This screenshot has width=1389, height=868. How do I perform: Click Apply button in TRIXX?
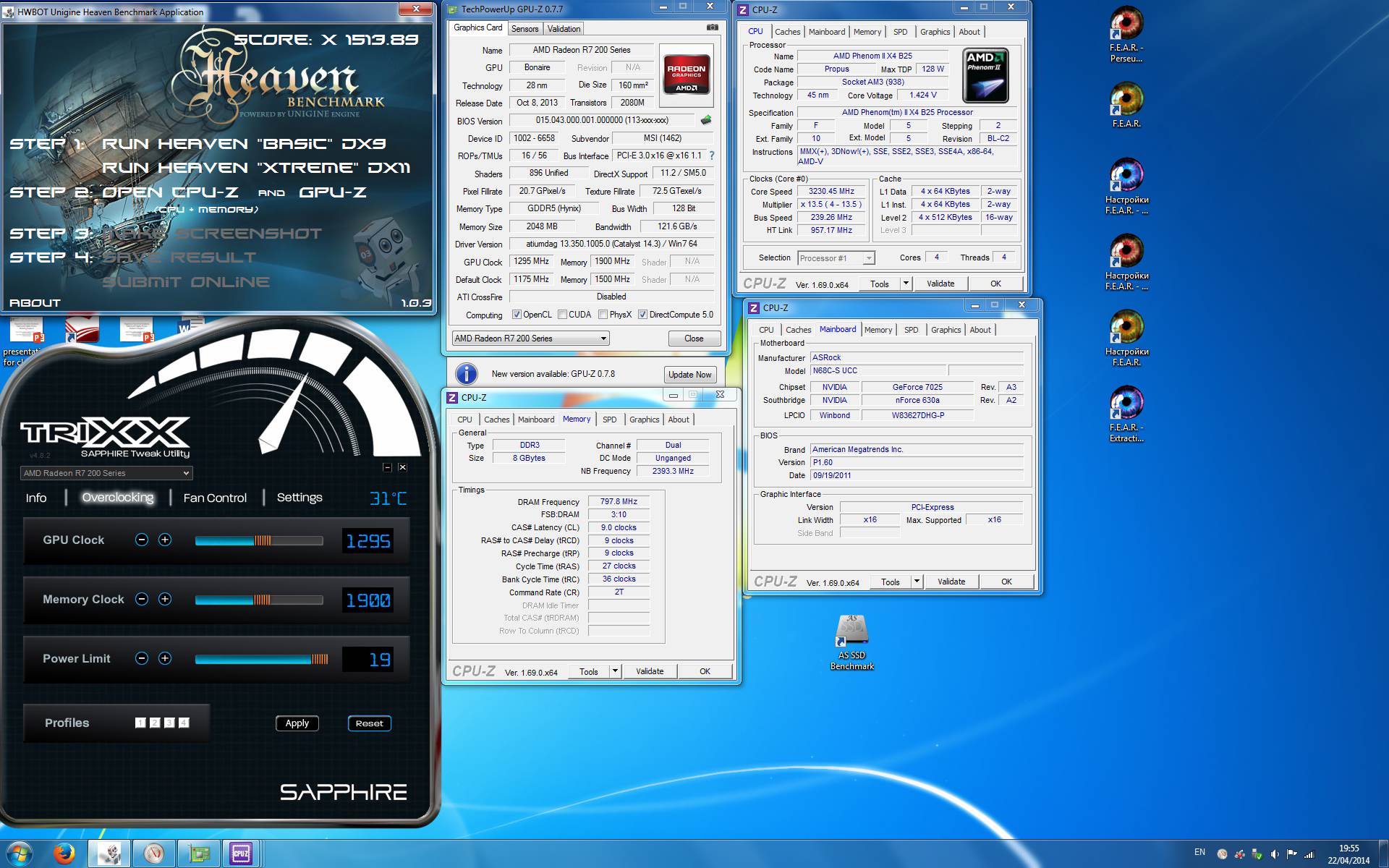point(297,723)
